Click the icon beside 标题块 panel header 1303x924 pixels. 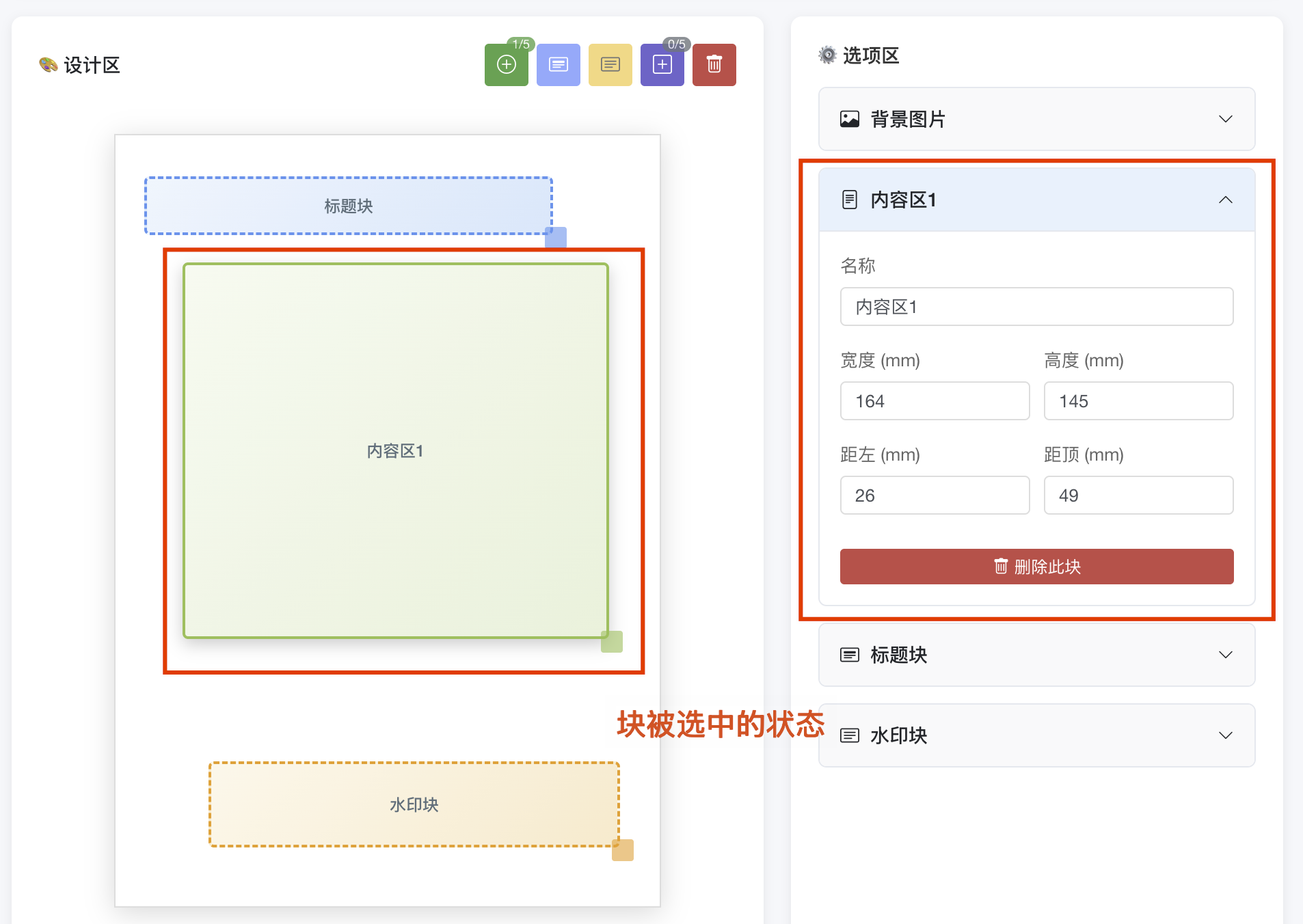click(x=849, y=655)
